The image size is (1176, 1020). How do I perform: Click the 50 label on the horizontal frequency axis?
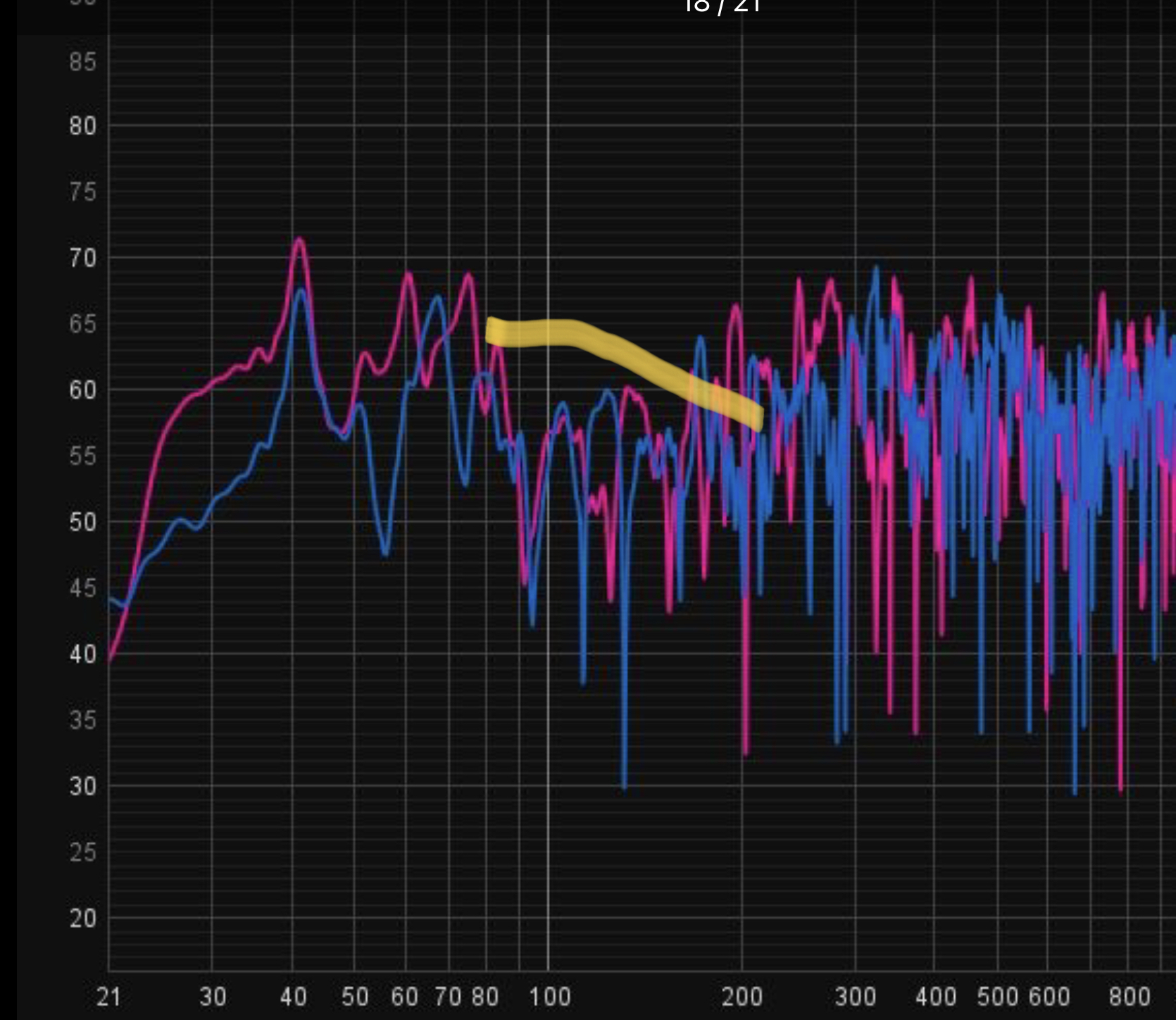(x=355, y=997)
